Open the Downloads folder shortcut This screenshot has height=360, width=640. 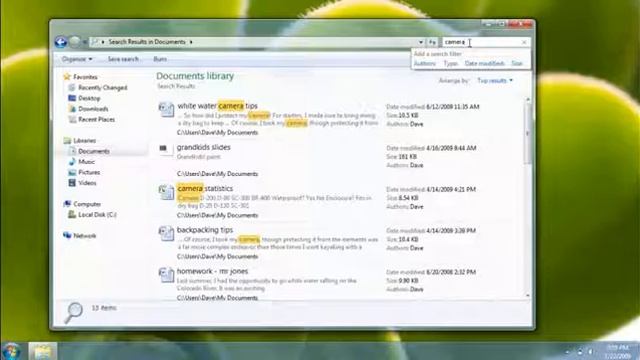93,109
